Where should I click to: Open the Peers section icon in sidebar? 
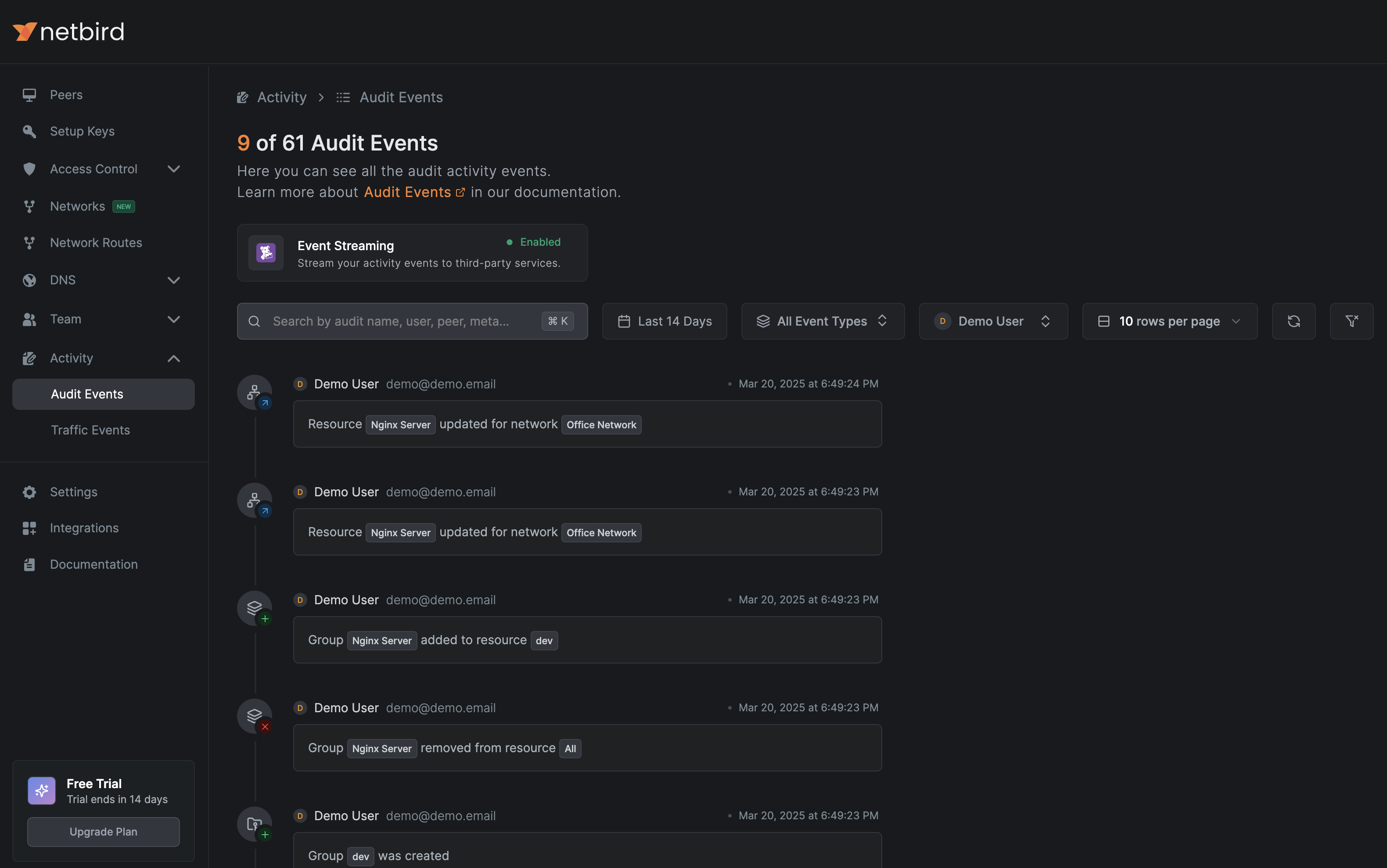click(29, 94)
